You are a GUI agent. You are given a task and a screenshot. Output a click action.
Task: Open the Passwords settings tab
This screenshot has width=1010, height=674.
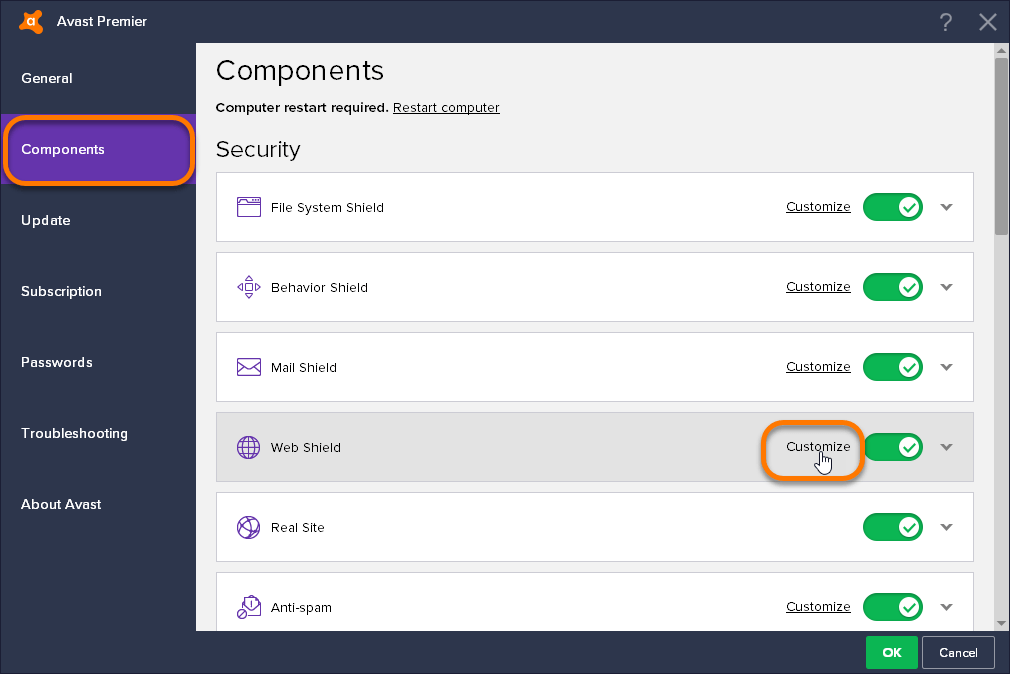tap(98, 362)
